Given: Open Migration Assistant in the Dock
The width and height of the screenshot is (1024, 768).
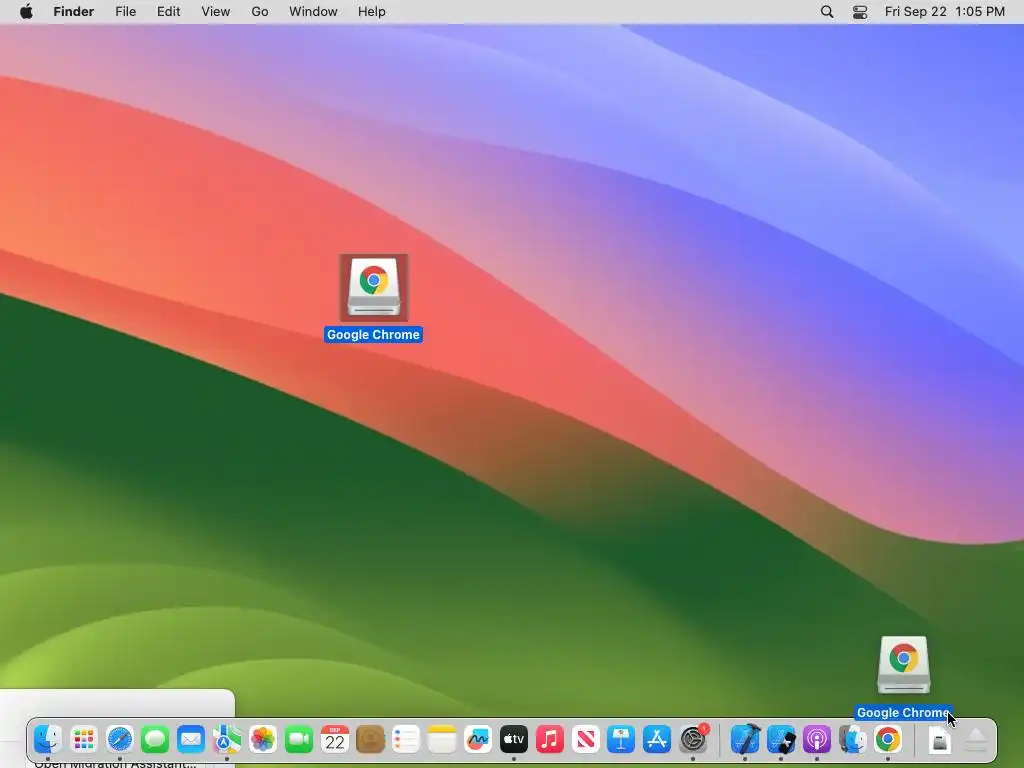Looking at the screenshot, I should coord(852,739).
